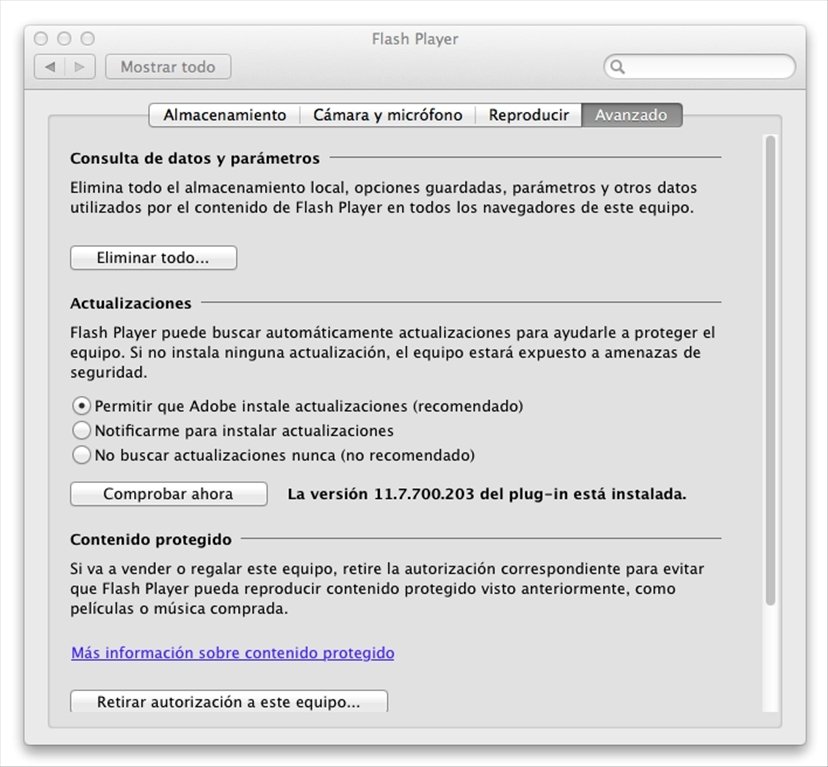Click the Contenido protegido section heading

coord(151,539)
